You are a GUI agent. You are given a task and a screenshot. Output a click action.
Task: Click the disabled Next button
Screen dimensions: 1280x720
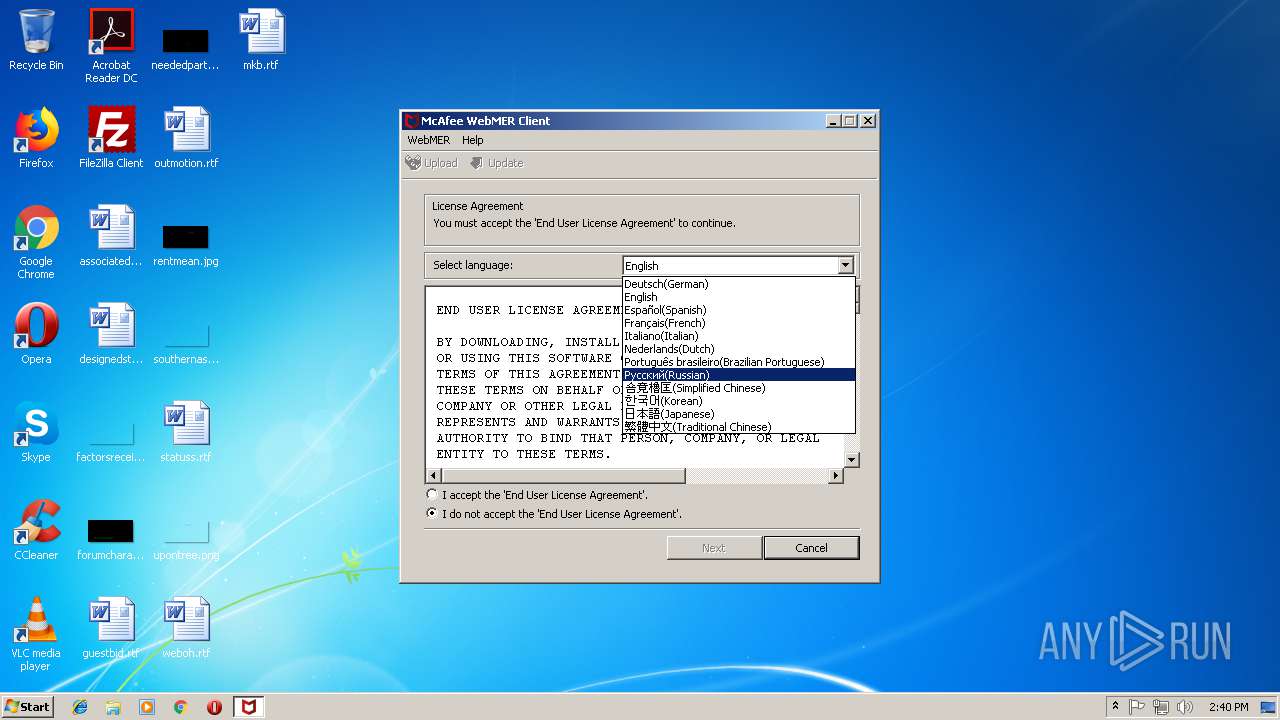coord(714,548)
